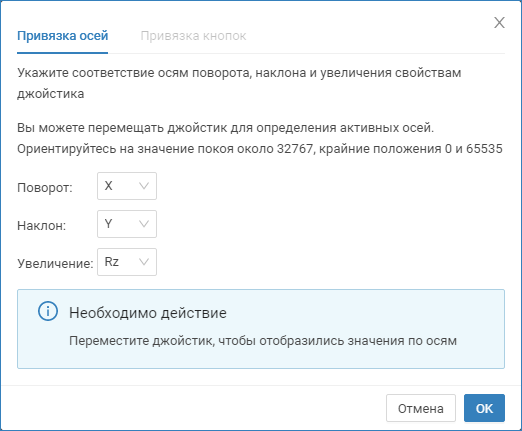The width and height of the screenshot is (522, 431).
Task: Click the chevron arrow in the Наклон field
Action: pyautogui.click(x=144, y=224)
